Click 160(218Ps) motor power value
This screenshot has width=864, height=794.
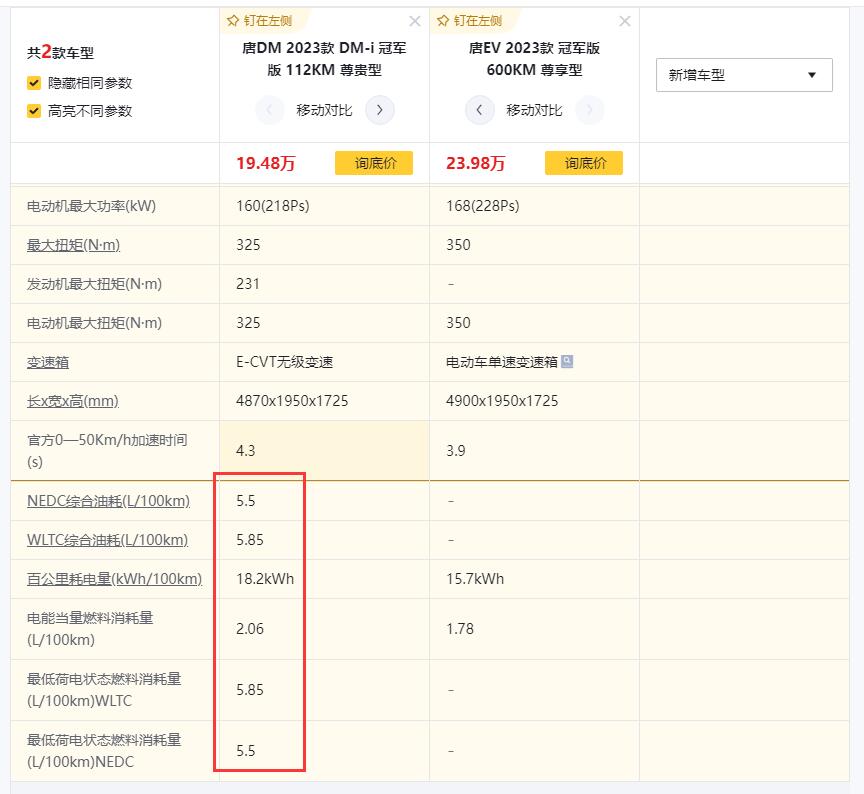[x=273, y=206]
